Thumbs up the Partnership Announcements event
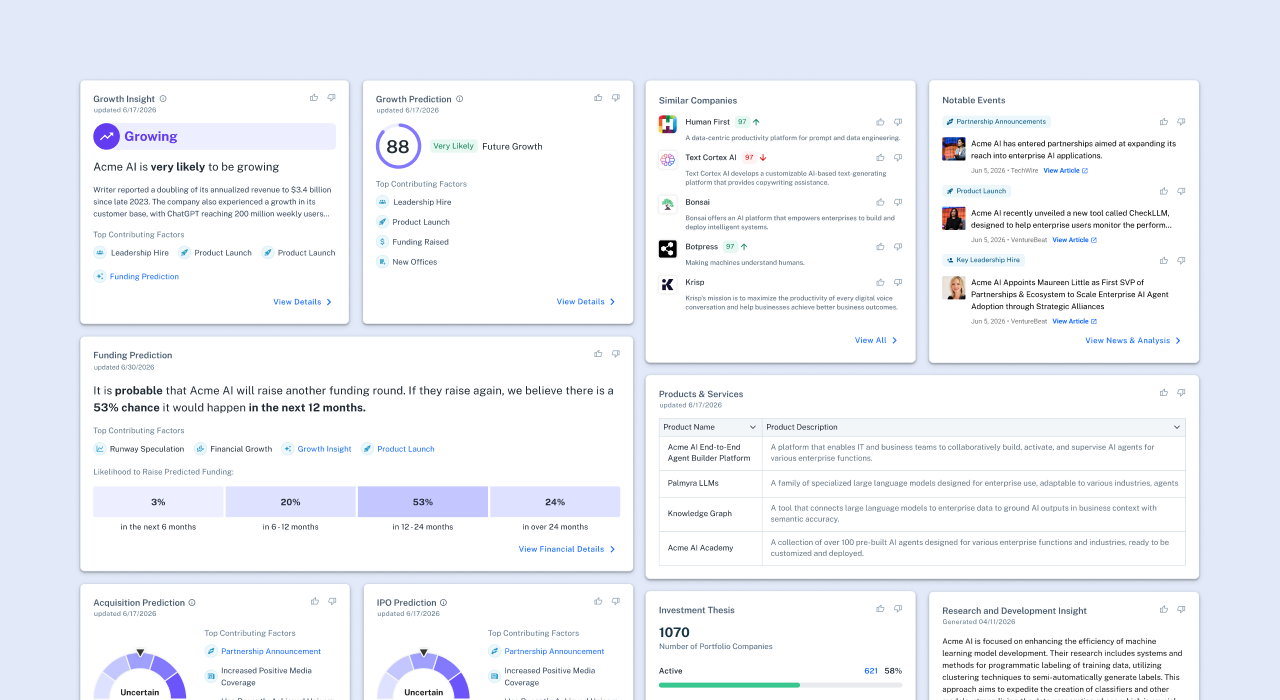1280x700 pixels. coord(1163,122)
